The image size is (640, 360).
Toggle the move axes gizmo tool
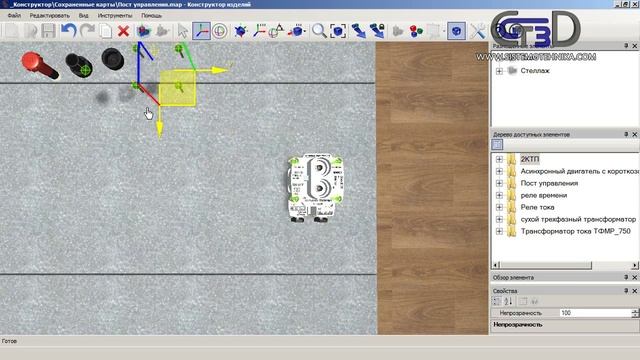click(x=202, y=31)
